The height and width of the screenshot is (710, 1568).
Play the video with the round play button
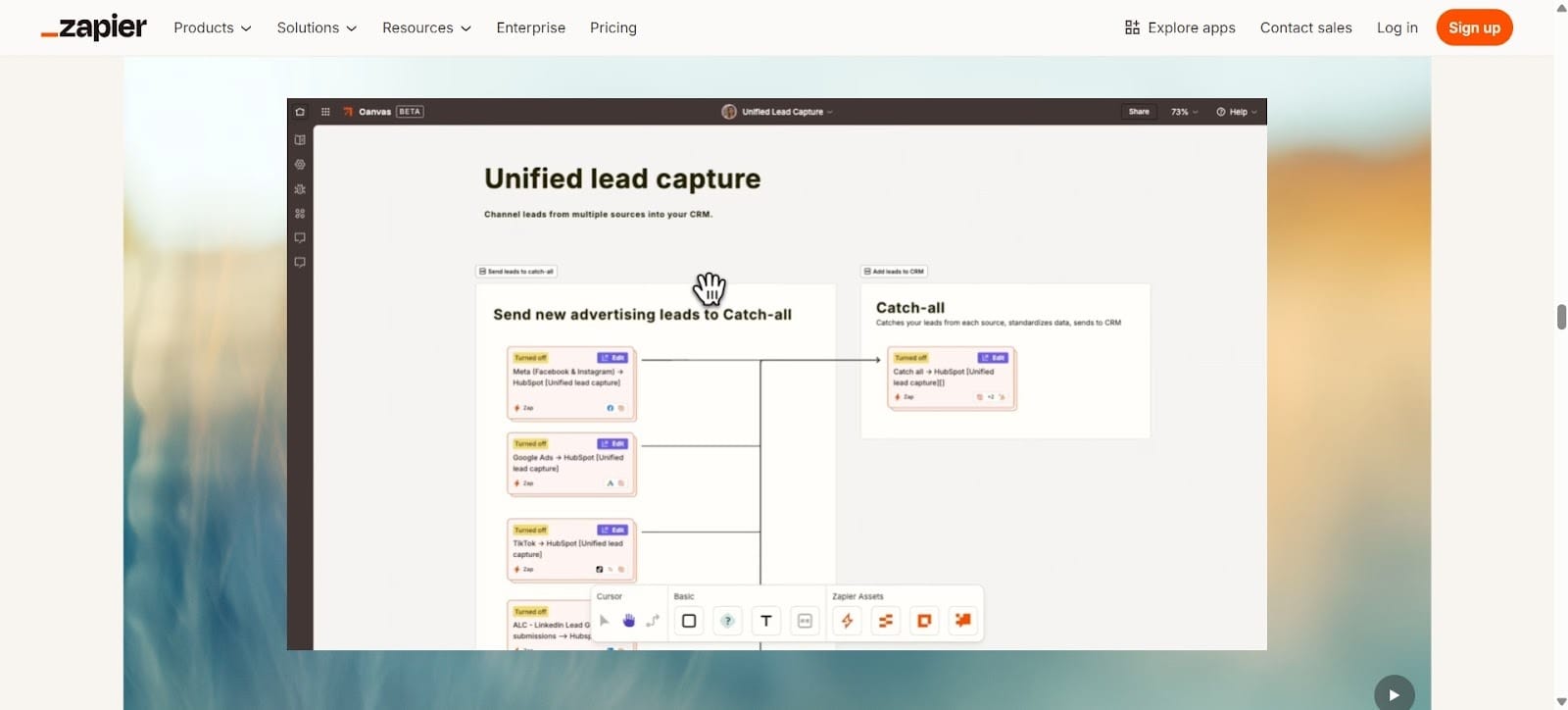1394,694
